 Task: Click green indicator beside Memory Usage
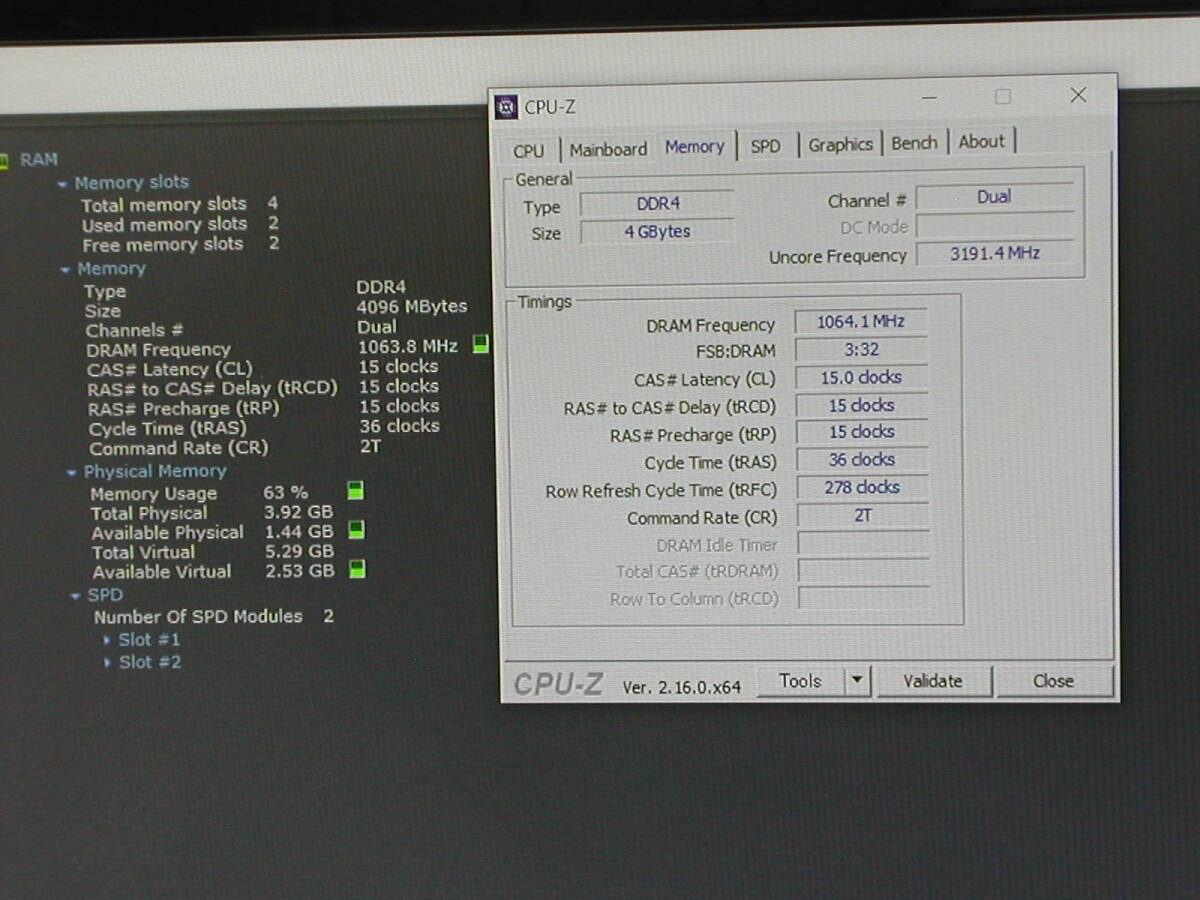(355, 490)
